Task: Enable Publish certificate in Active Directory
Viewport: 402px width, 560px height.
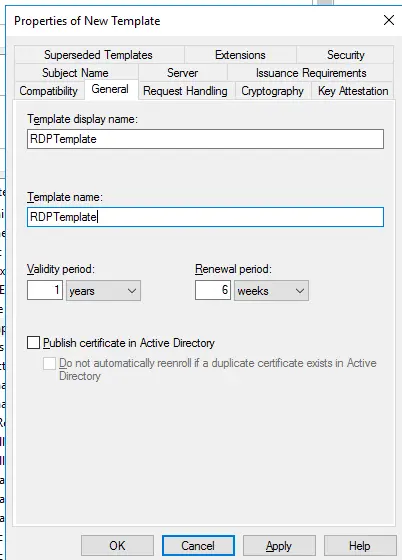Action: tap(34, 343)
